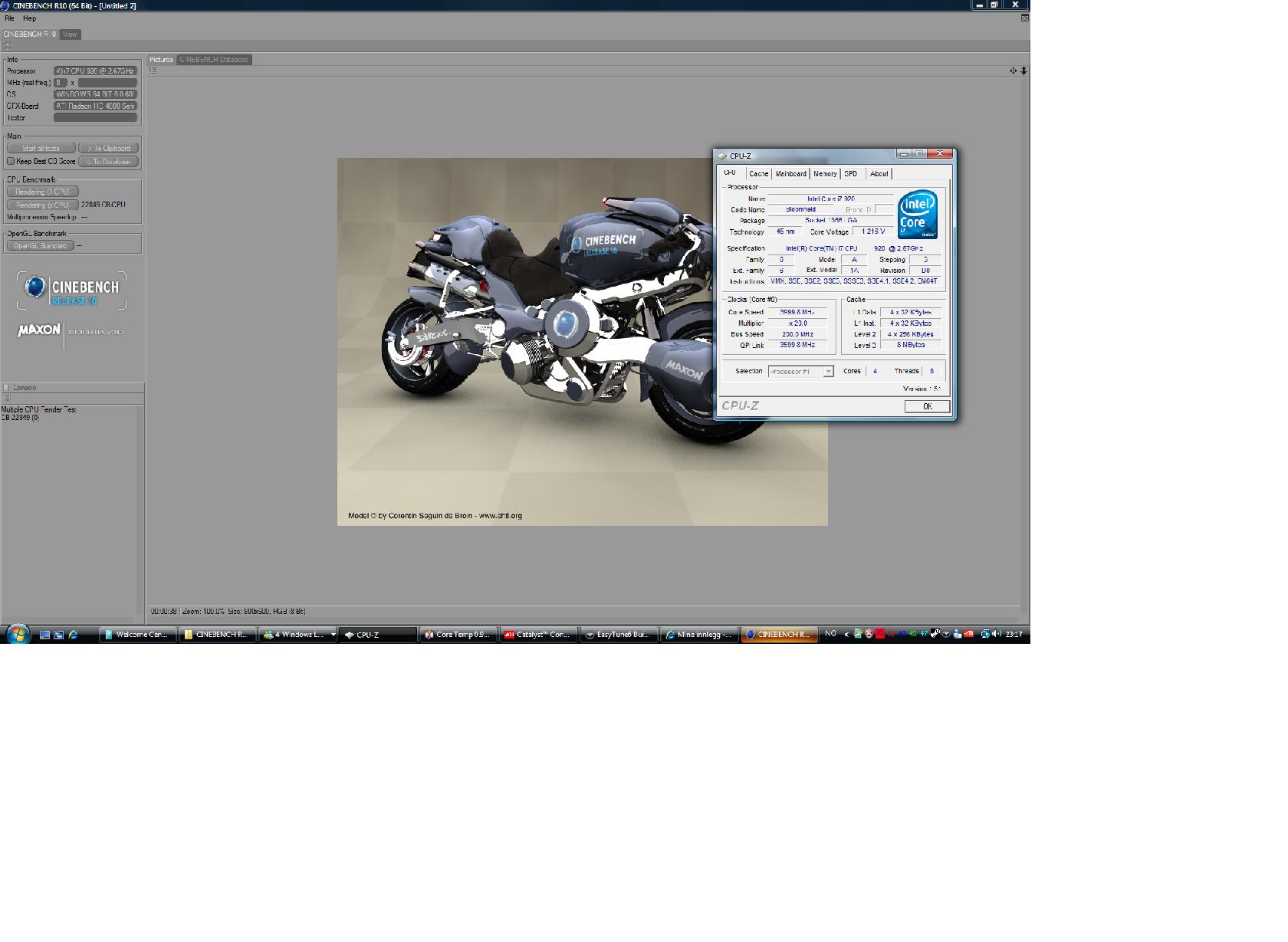Click the 22849 CB-CPU score text
The image size is (1288, 942).
[x=103, y=205]
